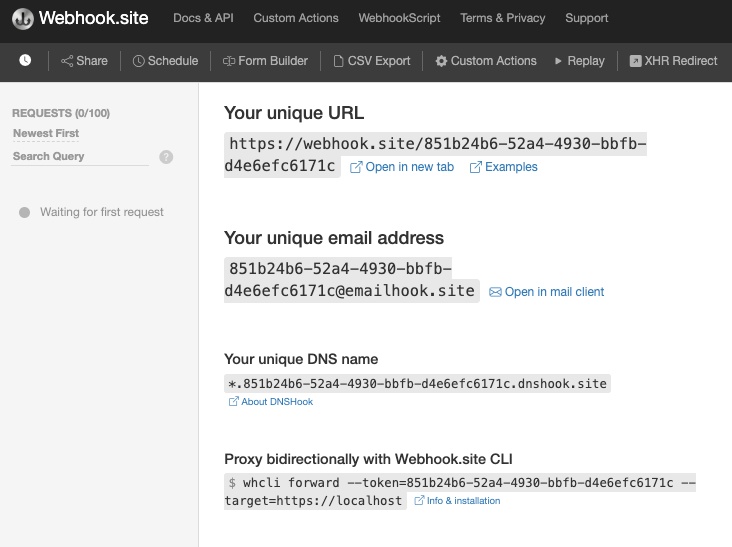Toggle XHR Redirect in the toolbar

[673, 61]
